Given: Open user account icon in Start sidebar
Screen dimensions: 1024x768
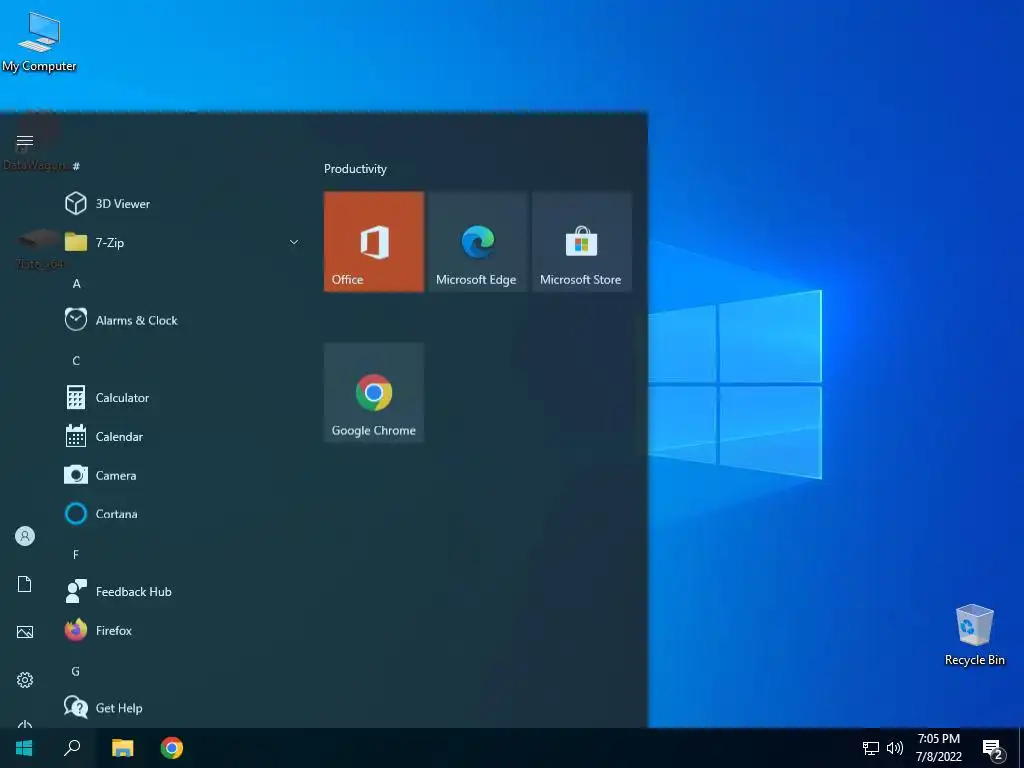Looking at the screenshot, I should [25, 536].
